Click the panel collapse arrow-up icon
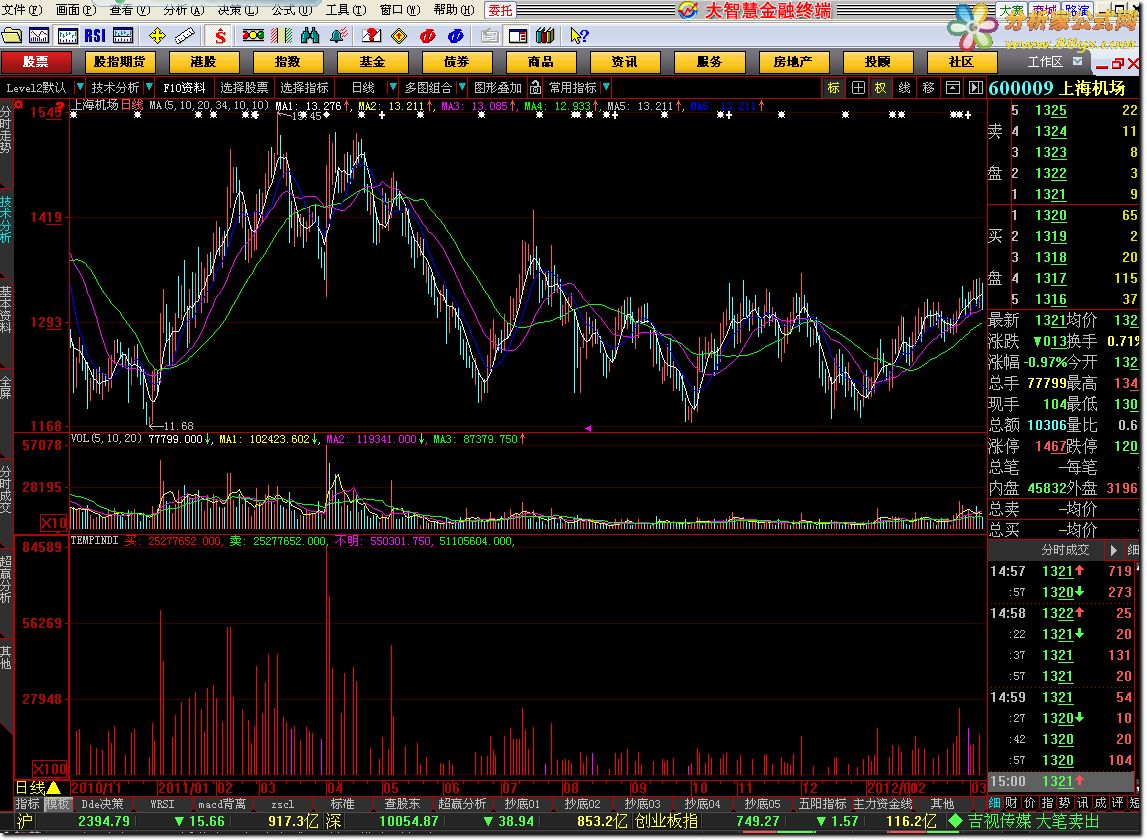The width and height of the screenshot is (1147, 840). tap(952, 88)
